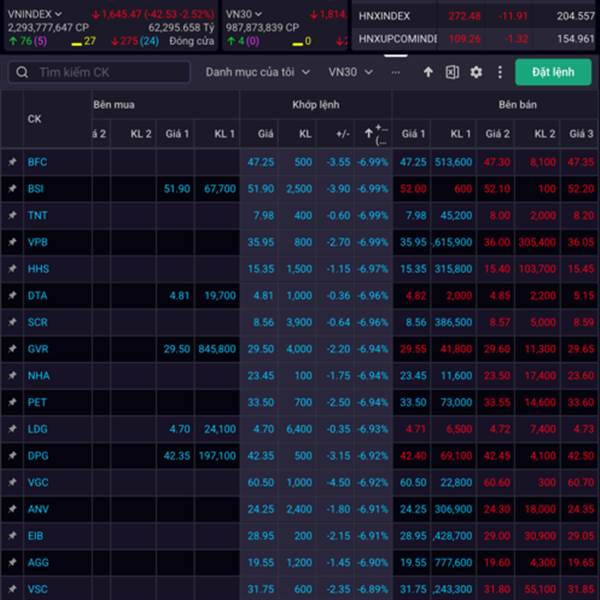Click GVR buy volume 845,800

tap(217, 349)
